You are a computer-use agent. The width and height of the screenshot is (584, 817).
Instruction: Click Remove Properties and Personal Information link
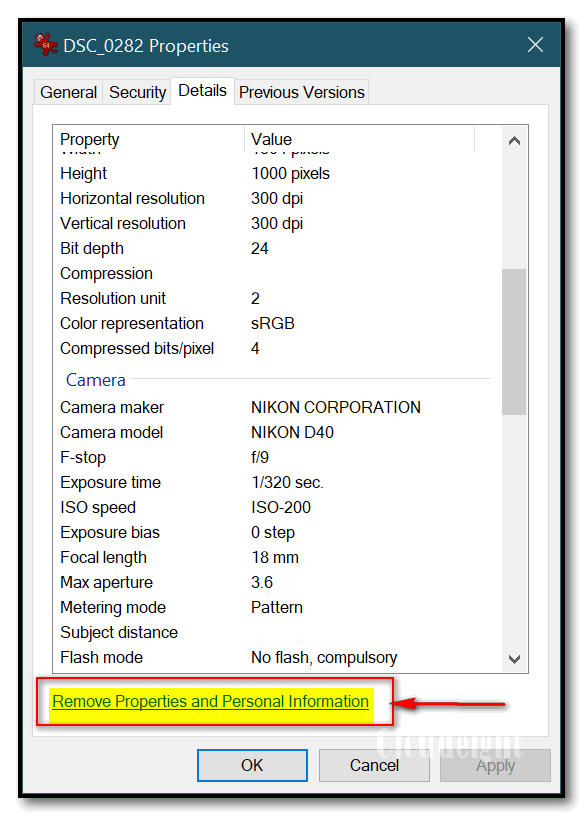pyautogui.click(x=210, y=701)
